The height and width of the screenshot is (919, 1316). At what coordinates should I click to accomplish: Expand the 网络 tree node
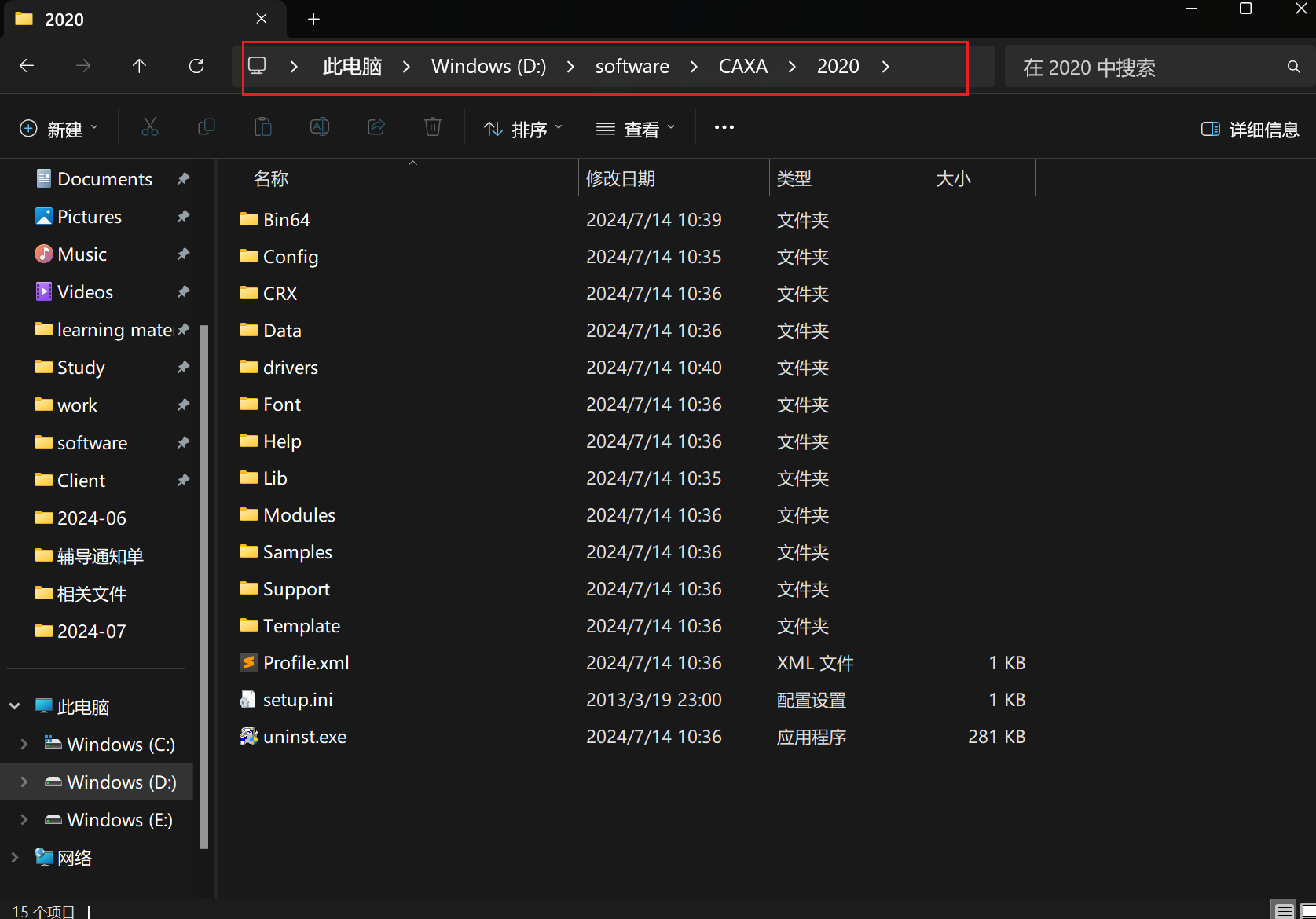[x=15, y=858]
